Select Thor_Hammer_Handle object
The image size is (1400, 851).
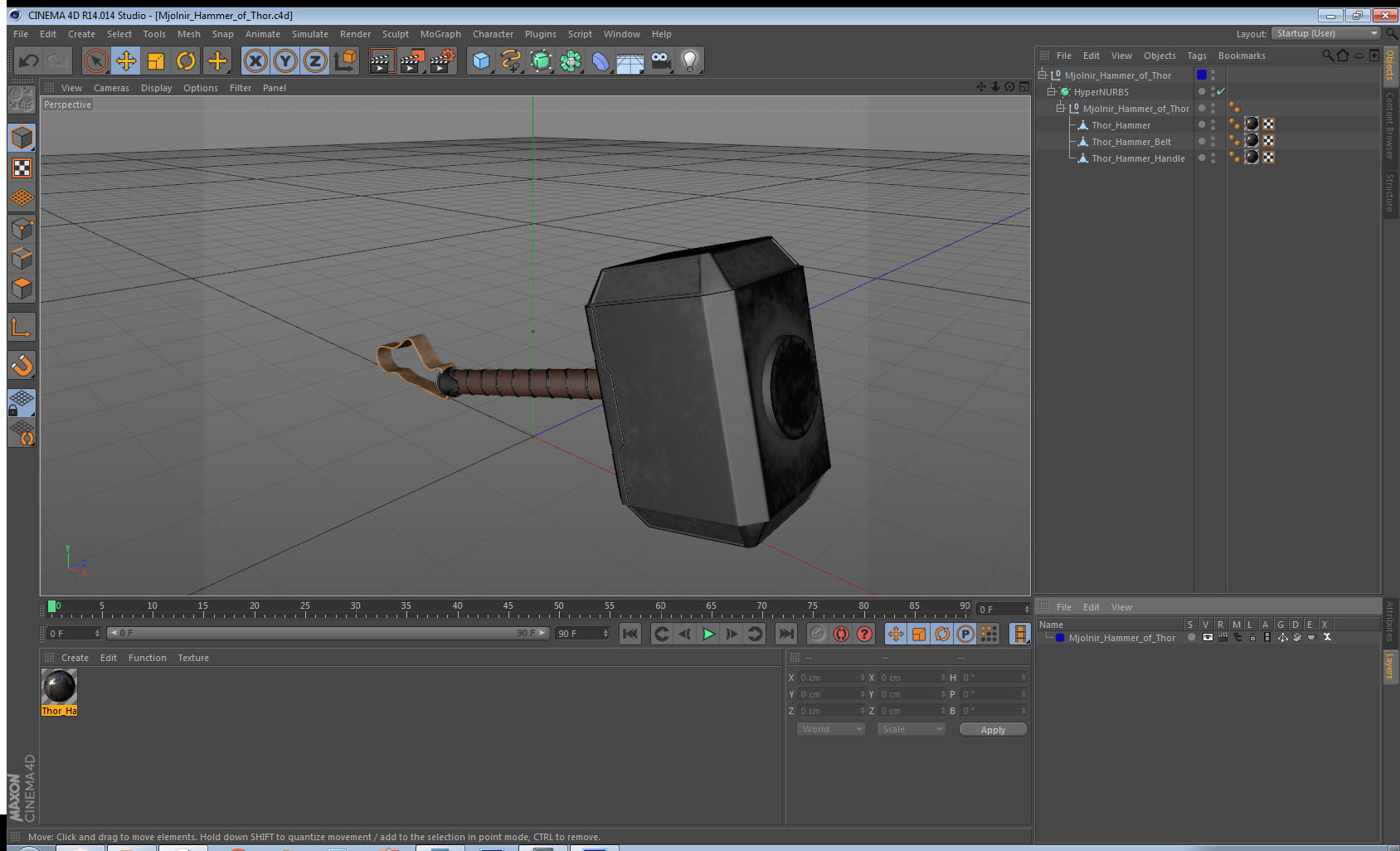1138,158
